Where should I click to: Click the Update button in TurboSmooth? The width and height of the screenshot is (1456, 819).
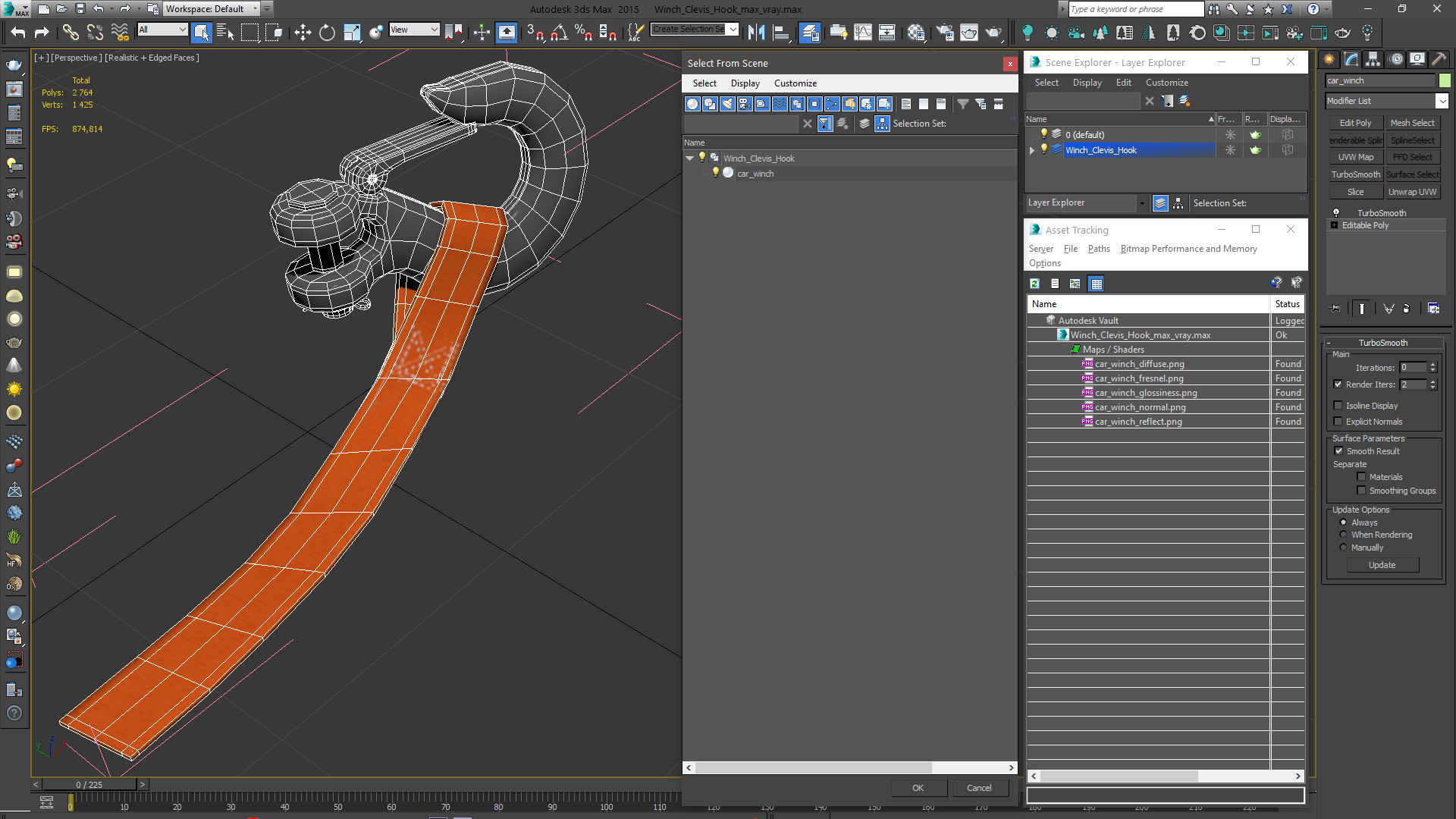pyautogui.click(x=1382, y=565)
